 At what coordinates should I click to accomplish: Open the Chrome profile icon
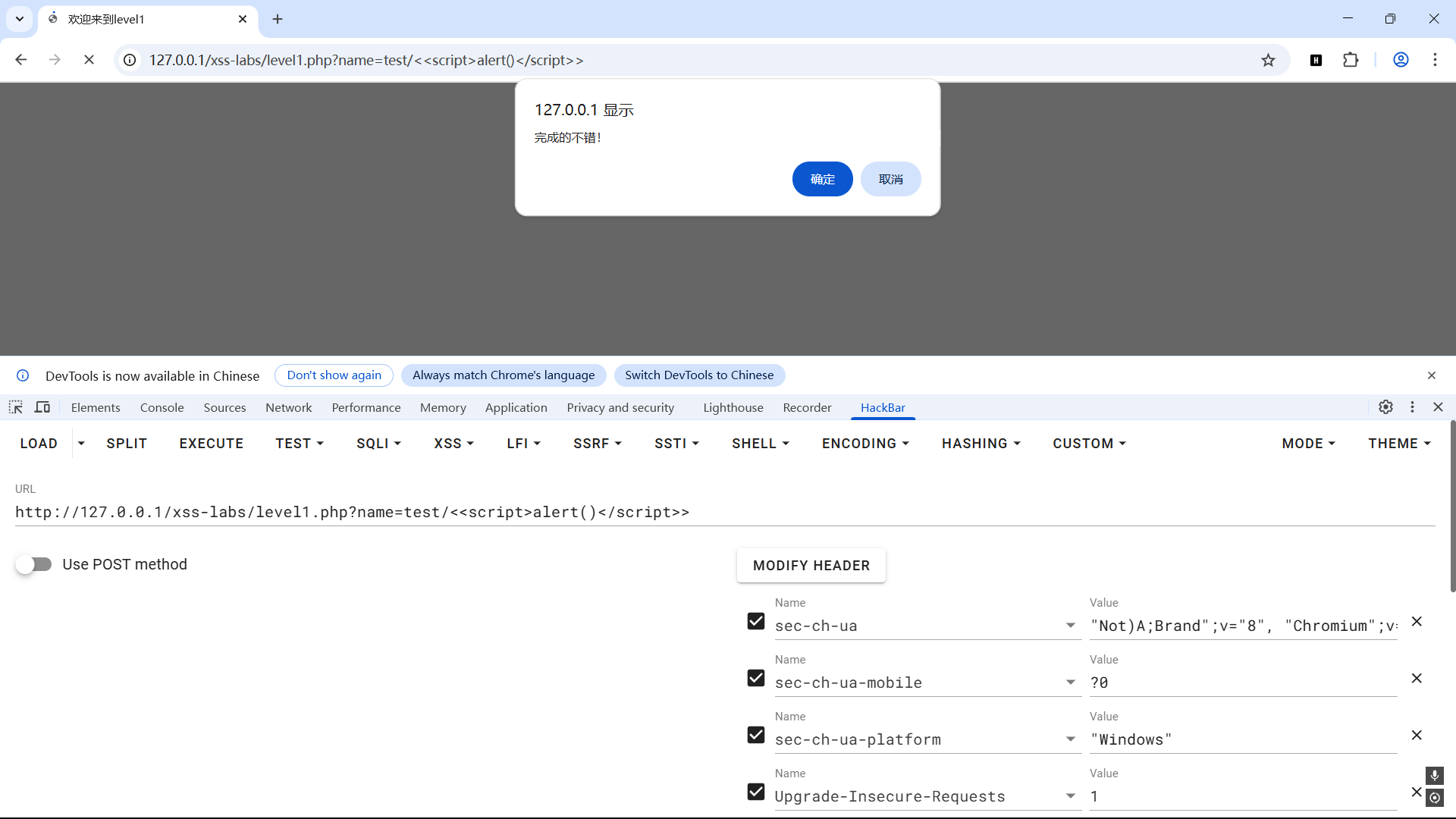pyautogui.click(x=1401, y=60)
